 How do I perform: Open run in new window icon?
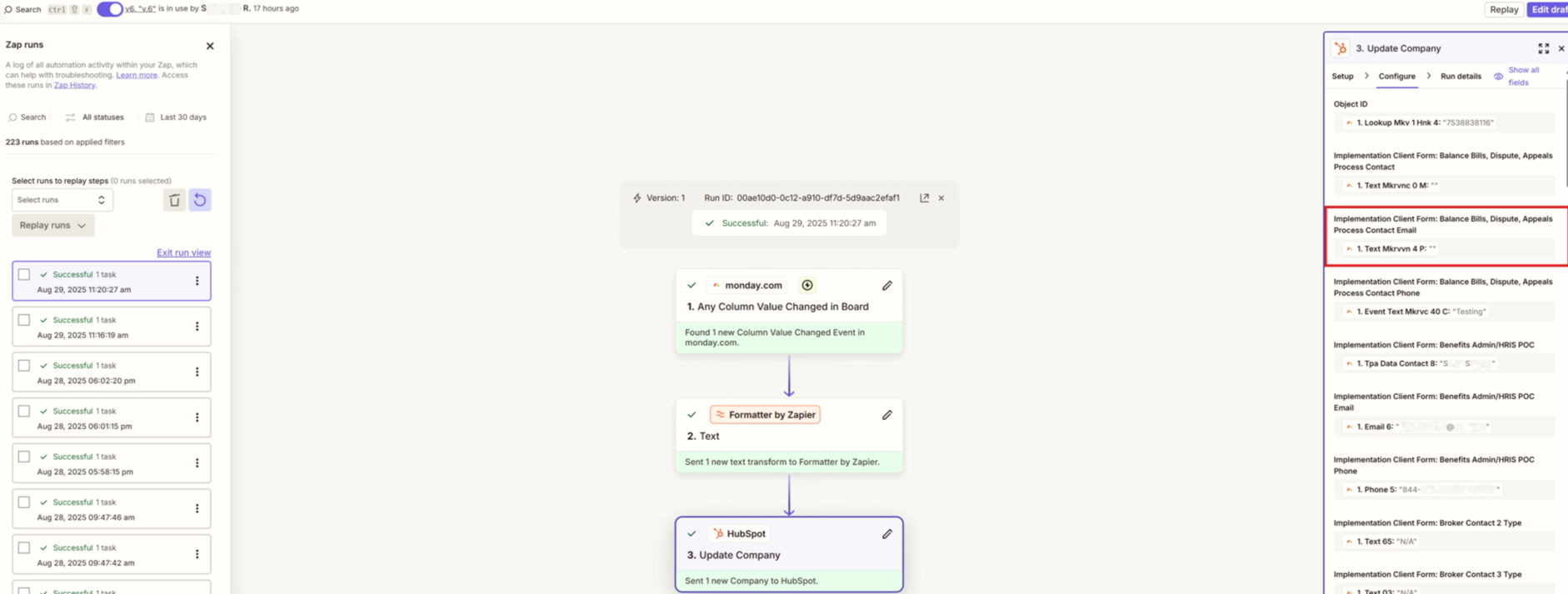(924, 198)
